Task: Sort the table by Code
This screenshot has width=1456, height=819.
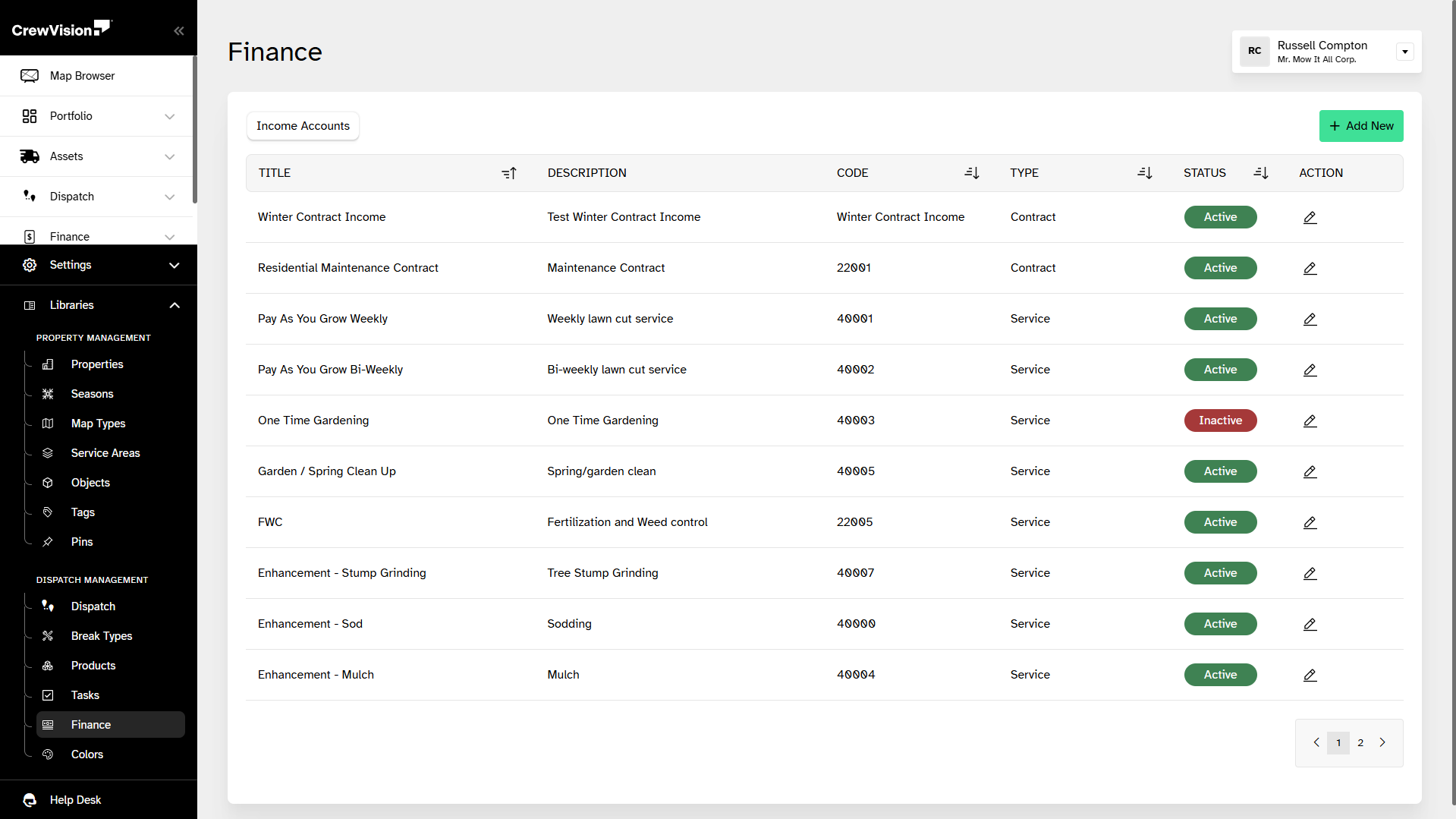Action: 972,173
